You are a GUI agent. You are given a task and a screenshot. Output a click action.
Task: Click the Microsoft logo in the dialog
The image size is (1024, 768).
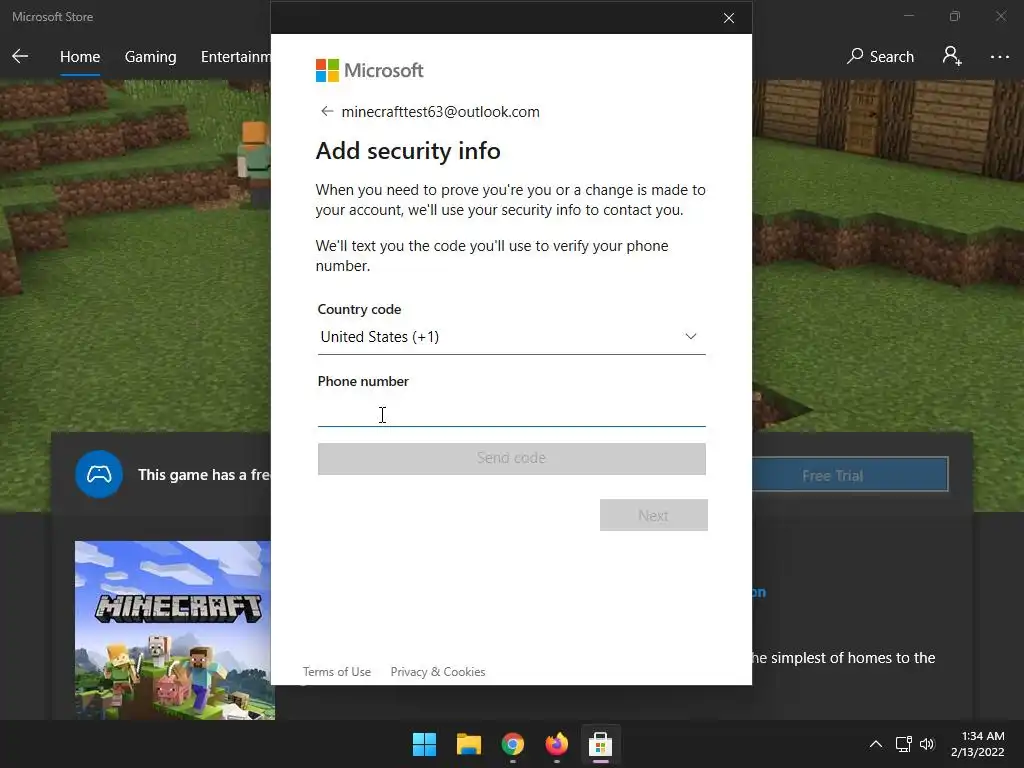tap(370, 71)
